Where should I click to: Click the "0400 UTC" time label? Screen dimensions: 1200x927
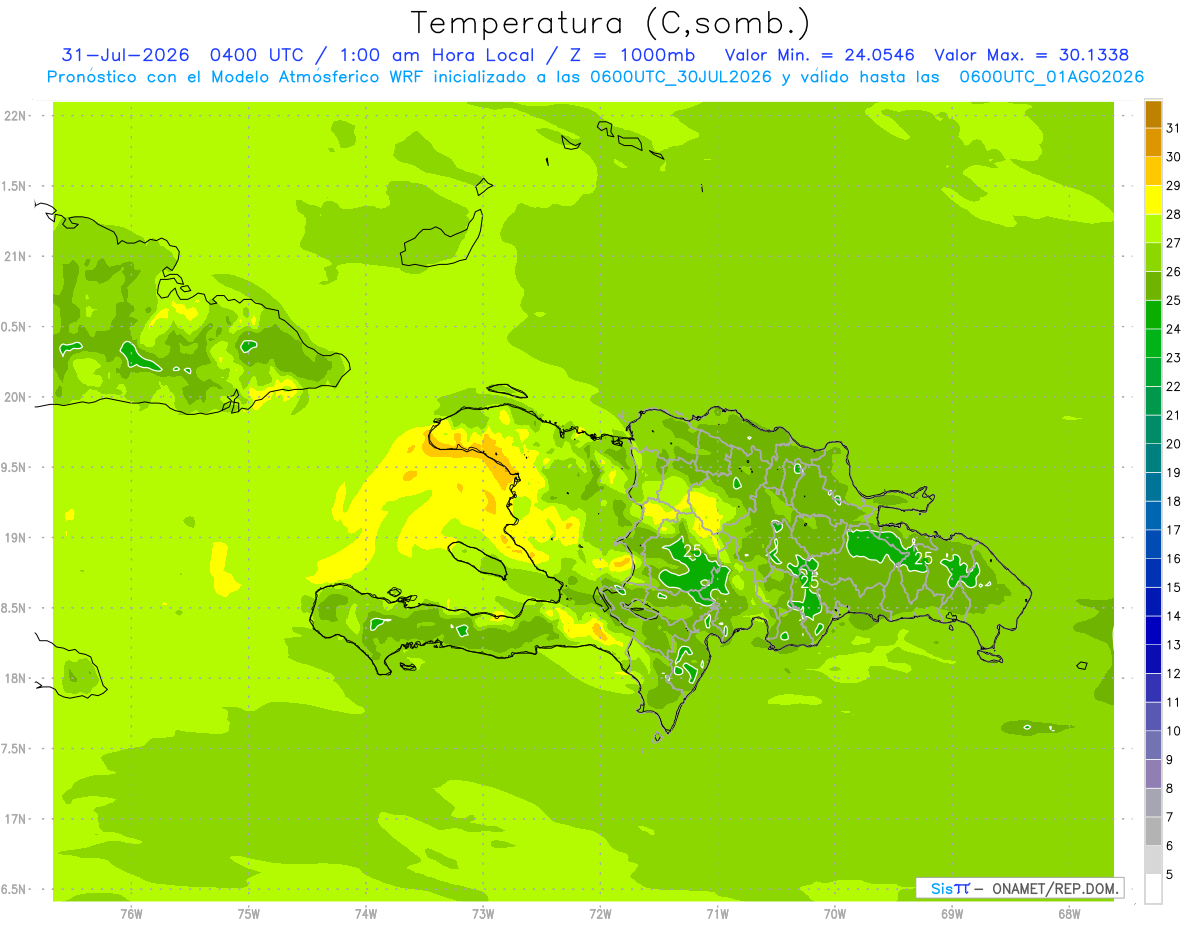pos(254,55)
